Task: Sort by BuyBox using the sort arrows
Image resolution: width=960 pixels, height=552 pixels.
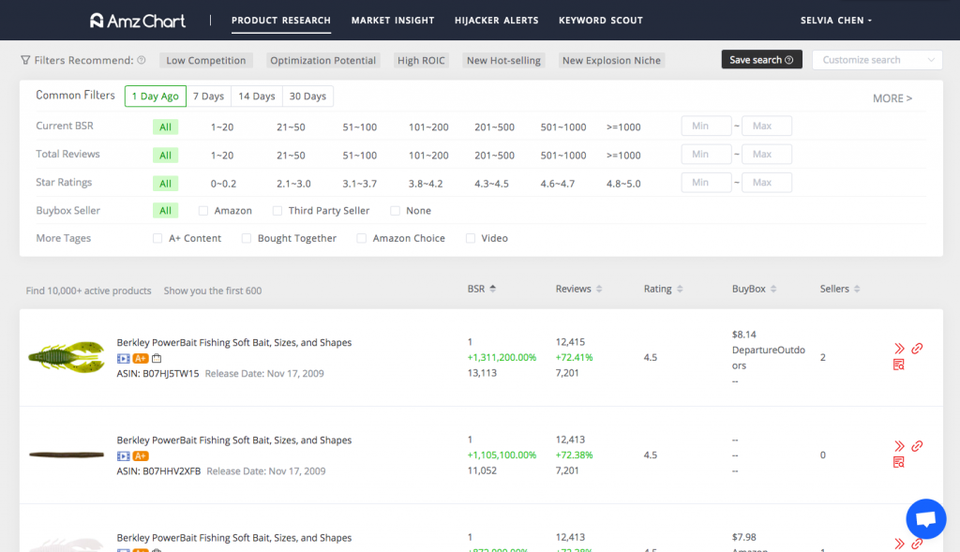Action: pos(773,289)
